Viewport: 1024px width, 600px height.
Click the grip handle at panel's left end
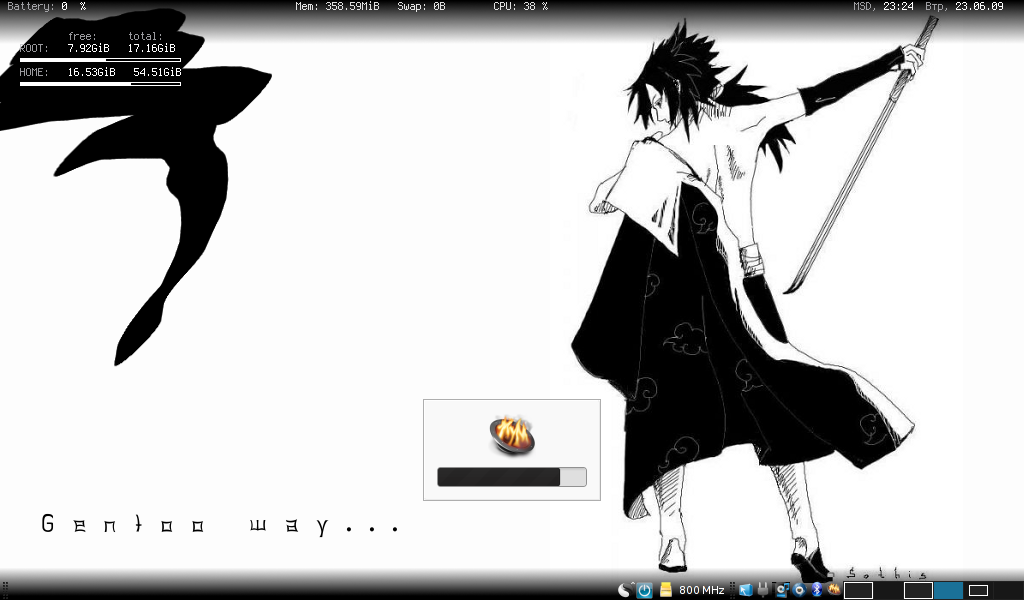pos(5,590)
